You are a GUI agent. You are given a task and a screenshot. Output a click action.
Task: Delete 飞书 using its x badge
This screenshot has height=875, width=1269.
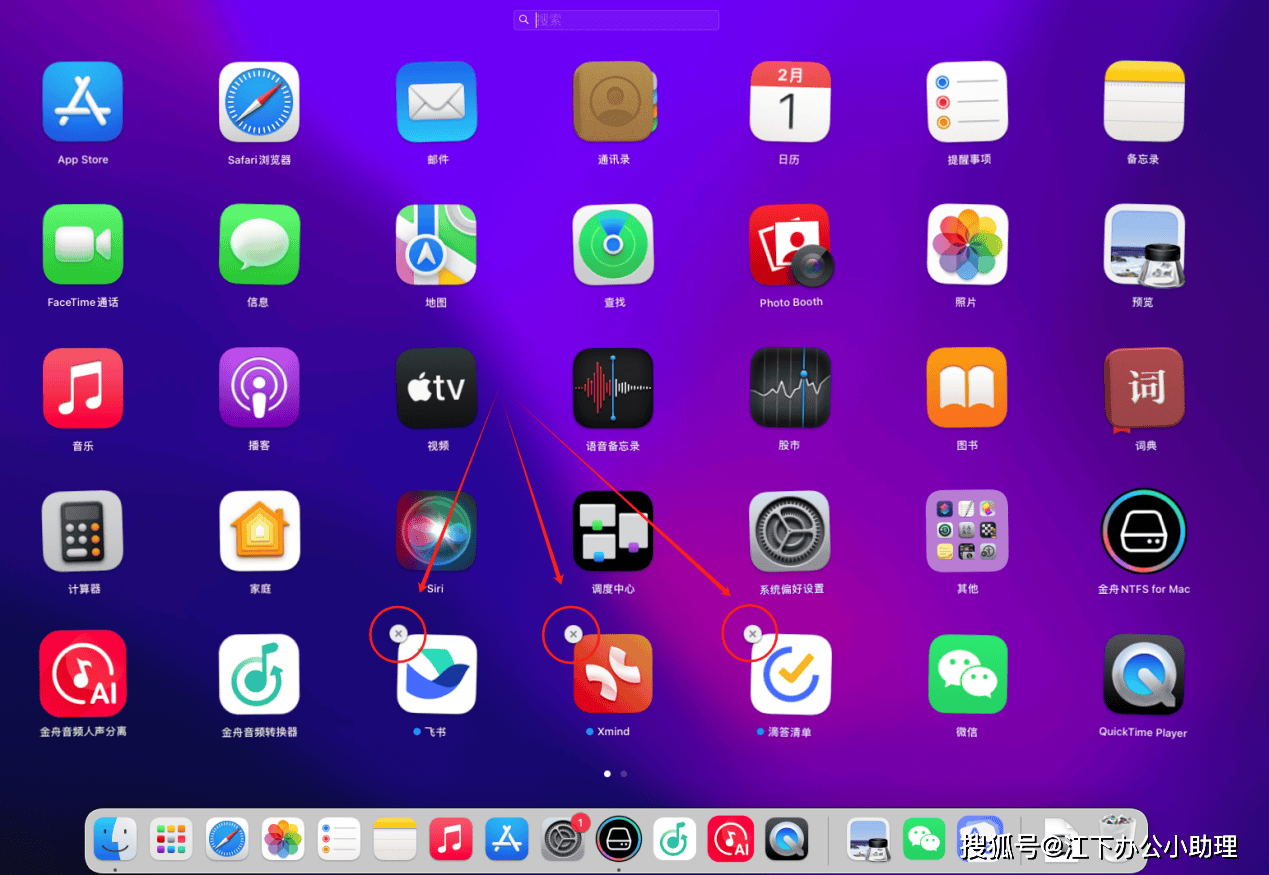(x=398, y=634)
